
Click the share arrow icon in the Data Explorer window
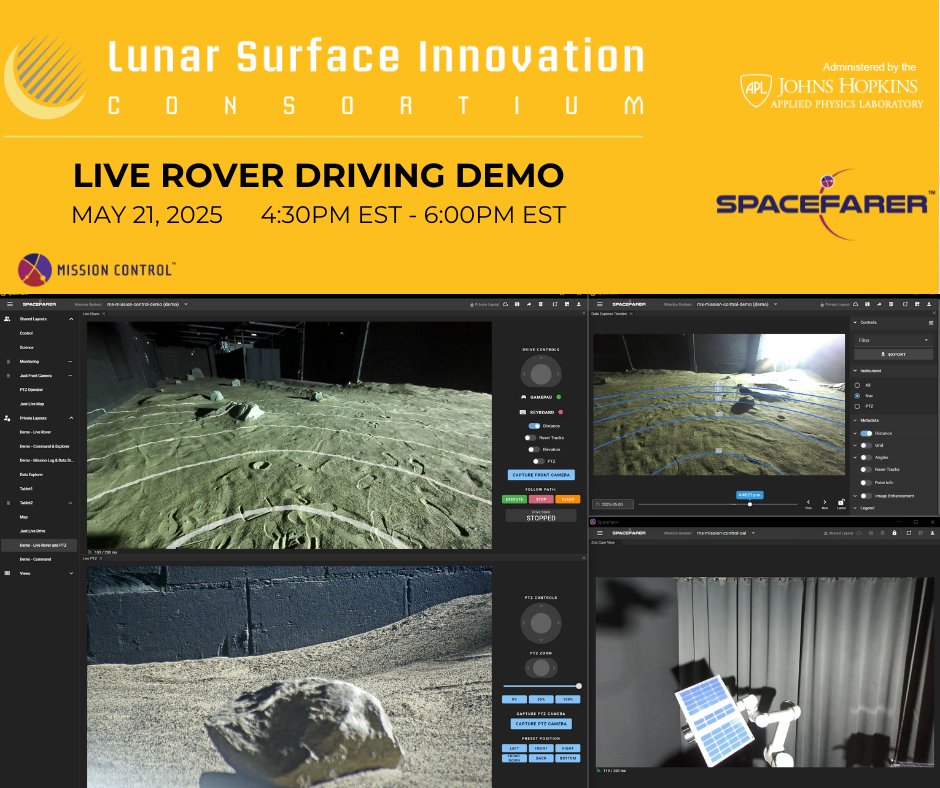click(x=879, y=304)
